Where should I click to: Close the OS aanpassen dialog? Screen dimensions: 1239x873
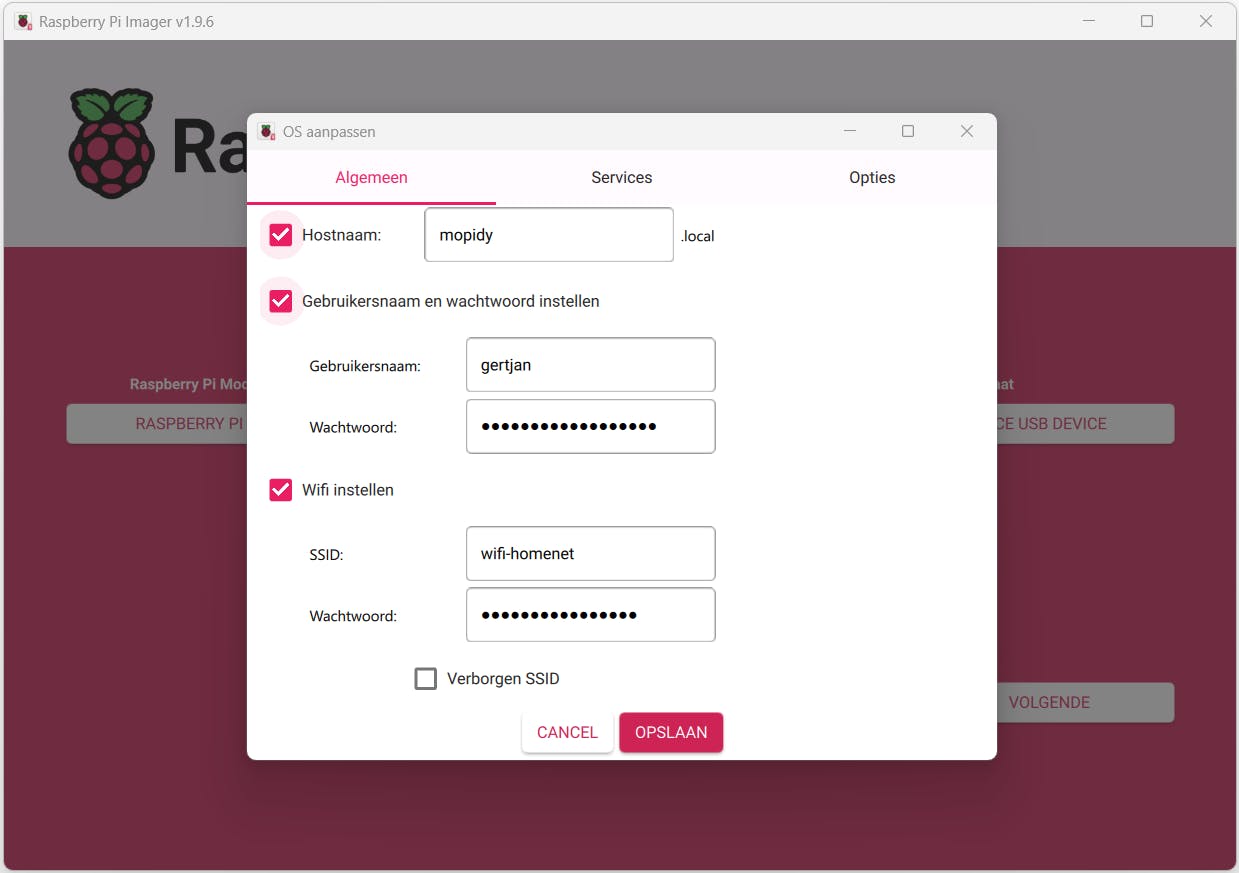tap(967, 131)
